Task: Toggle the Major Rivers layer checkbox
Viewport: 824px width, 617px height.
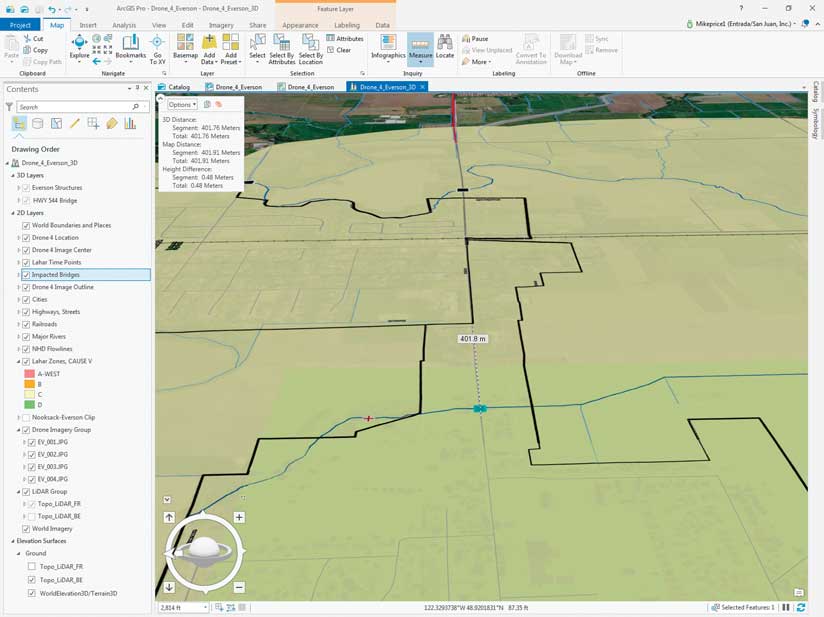Action: [x=26, y=337]
